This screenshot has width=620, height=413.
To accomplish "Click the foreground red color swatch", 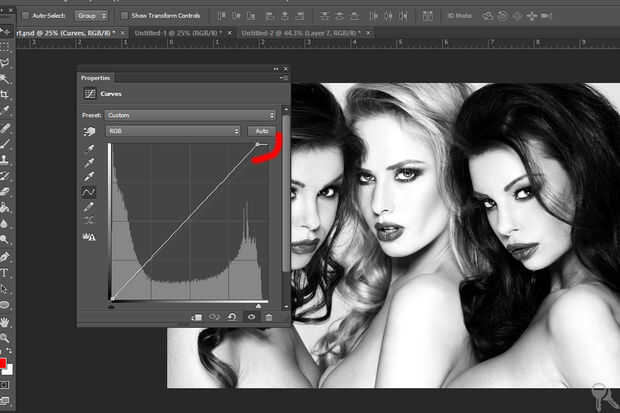I will tap(4, 362).
